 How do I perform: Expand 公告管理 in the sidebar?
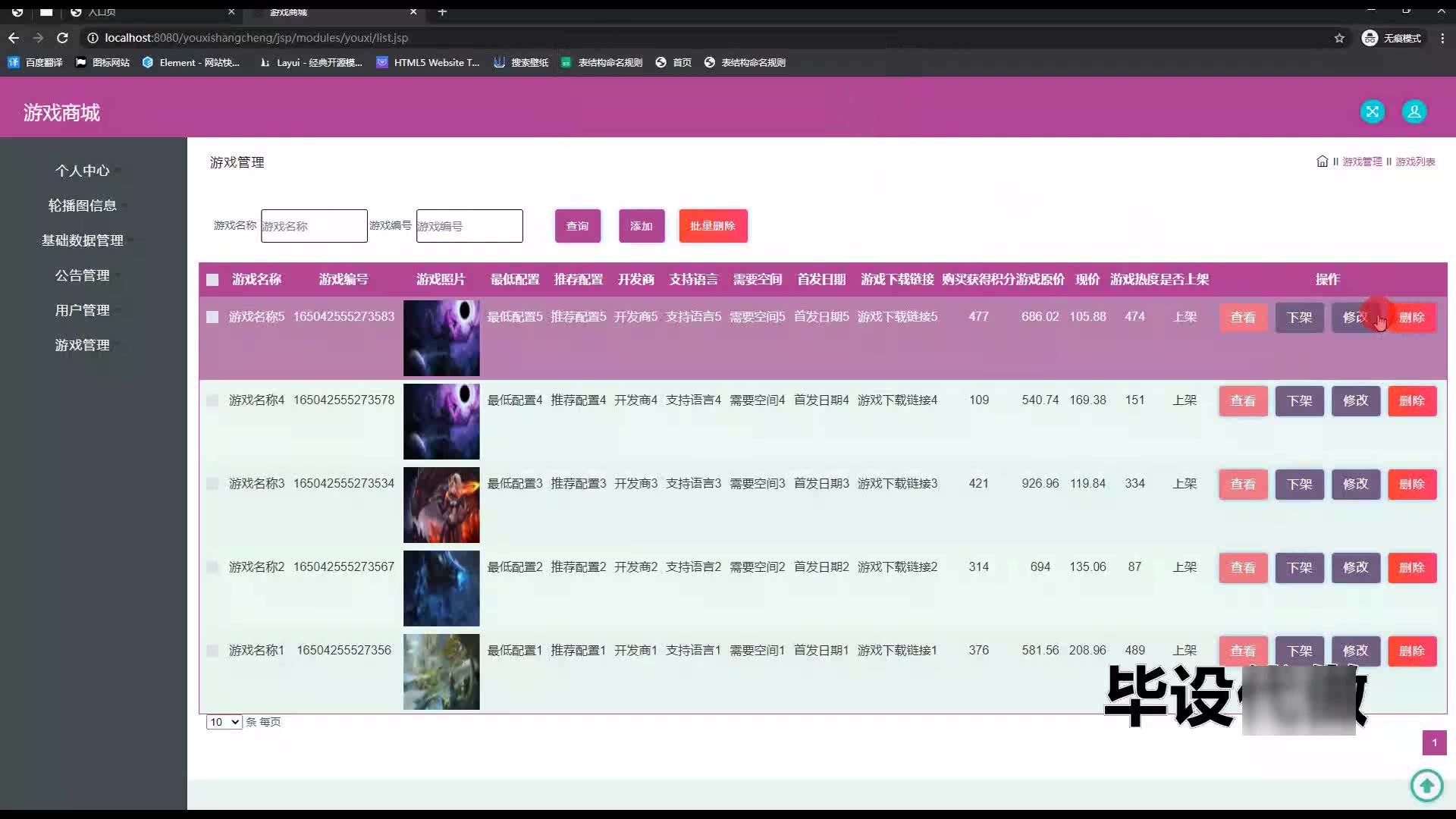pos(82,275)
